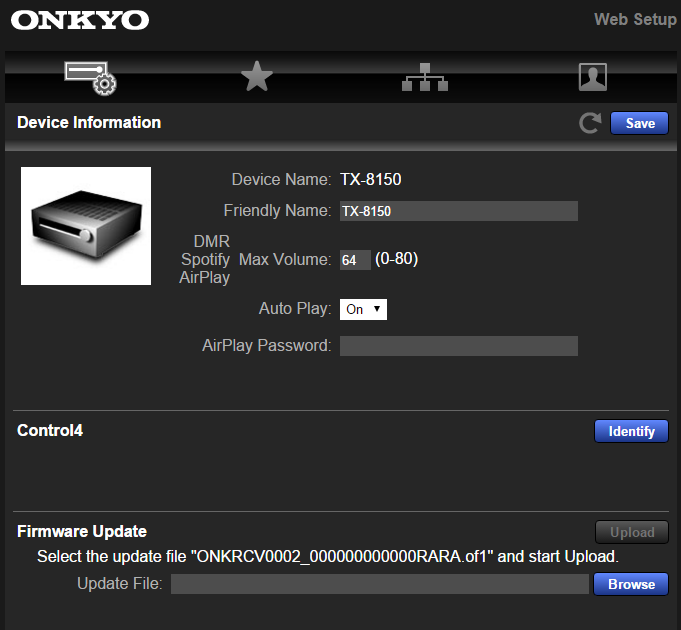Click the receiver device thumbnail image

(x=86, y=226)
